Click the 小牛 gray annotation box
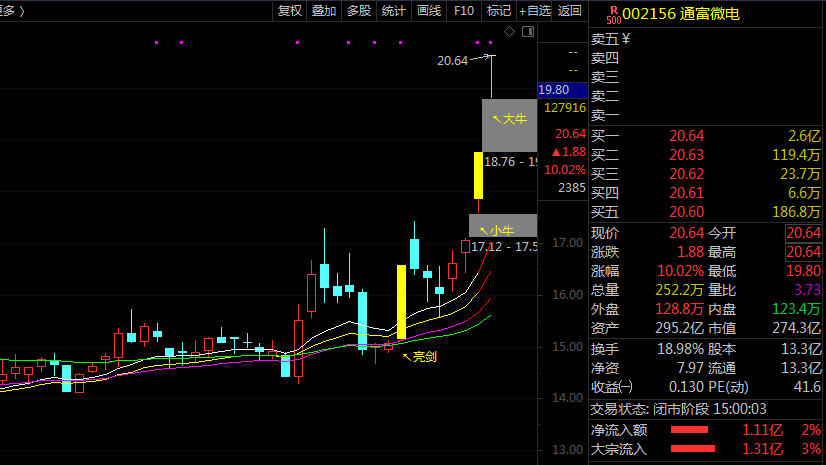 [503, 225]
